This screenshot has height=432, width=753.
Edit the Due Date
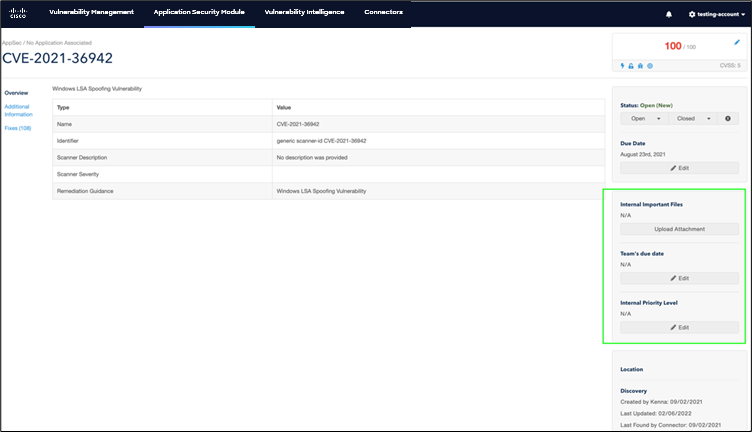680,168
